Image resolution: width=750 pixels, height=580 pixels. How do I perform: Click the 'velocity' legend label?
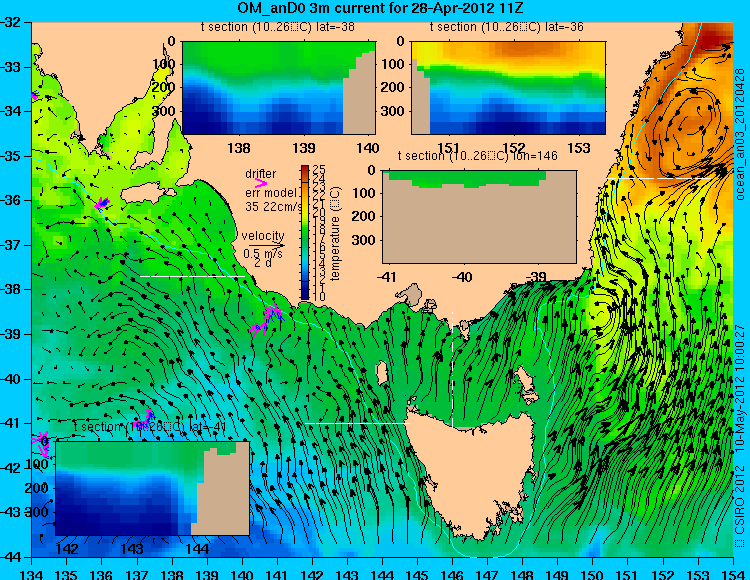pyautogui.click(x=263, y=236)
